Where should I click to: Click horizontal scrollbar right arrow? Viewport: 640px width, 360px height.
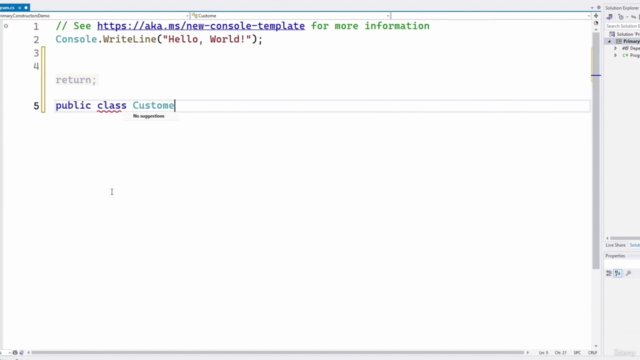[527, 352]
